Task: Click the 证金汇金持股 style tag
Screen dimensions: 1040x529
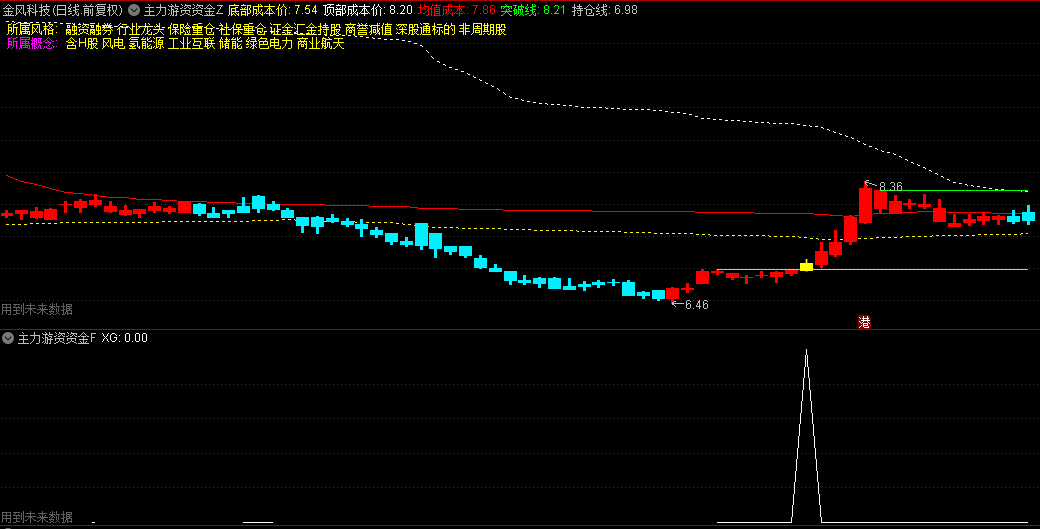Action: pos(305,30)
